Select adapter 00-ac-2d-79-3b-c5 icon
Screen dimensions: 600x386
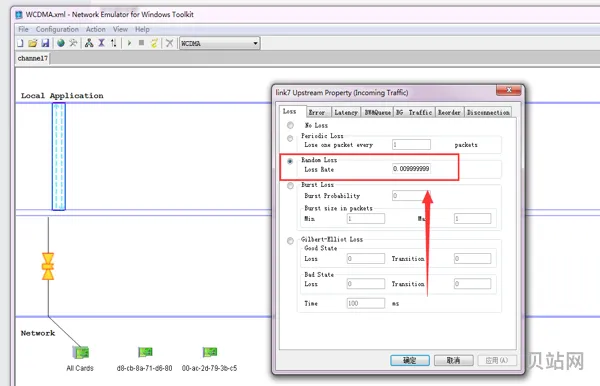click(210, 352)
